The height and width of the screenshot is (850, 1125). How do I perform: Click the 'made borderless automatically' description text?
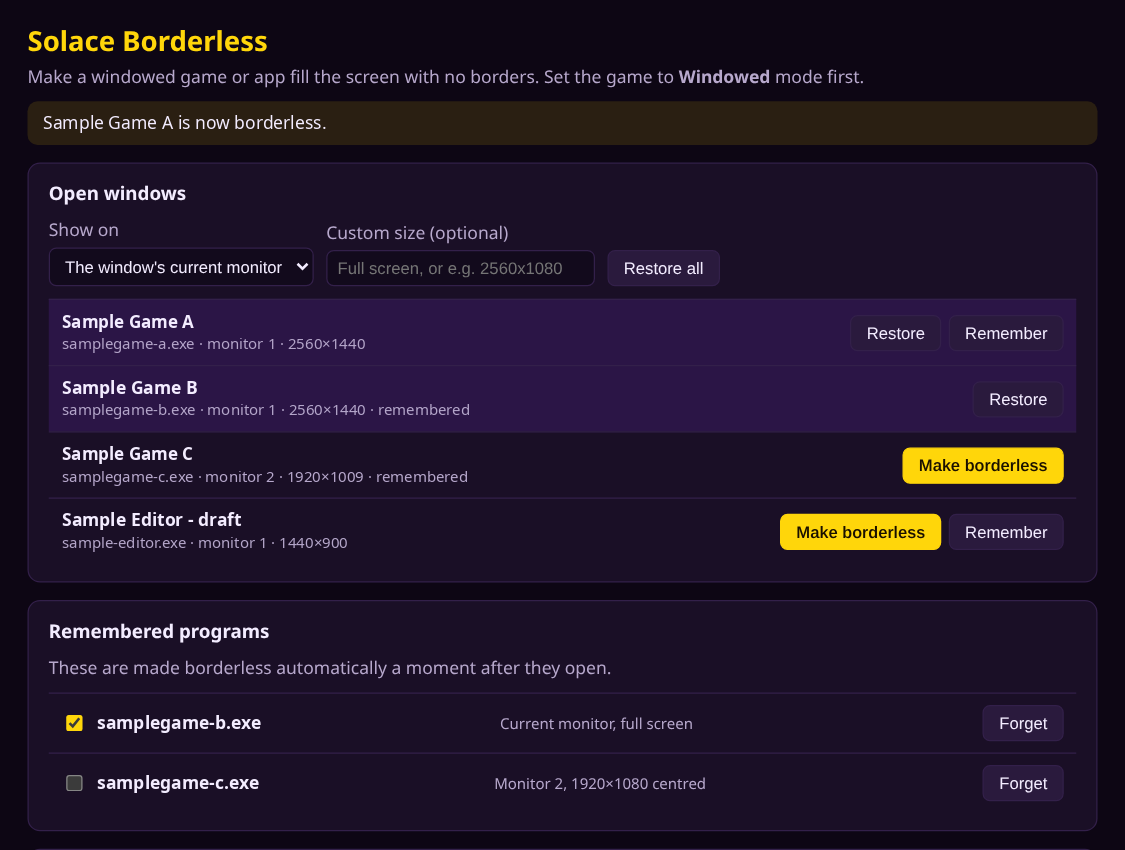(x=330, y=669)
